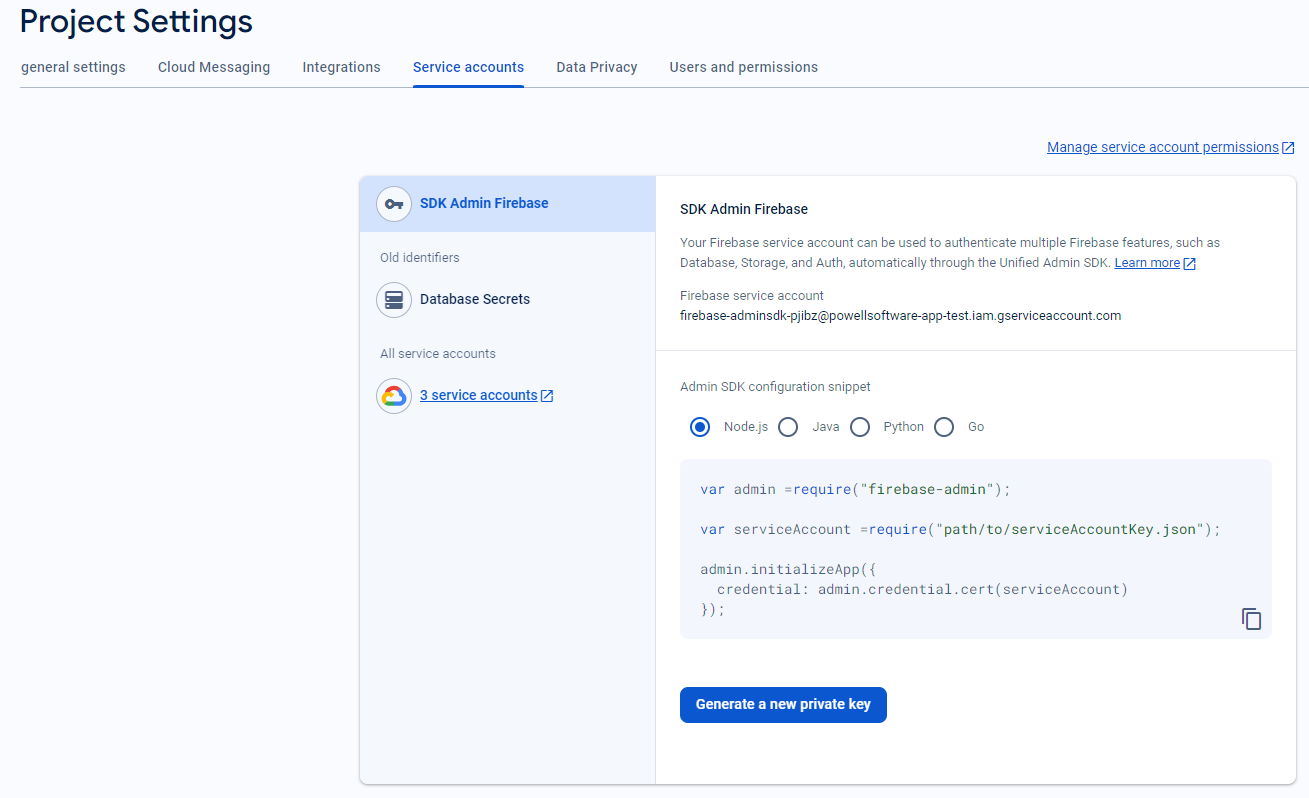The width and height of the screenshot is (1309, 798).
Task: Click the require("firebase-admin") code line
Action: pos(856,489)
